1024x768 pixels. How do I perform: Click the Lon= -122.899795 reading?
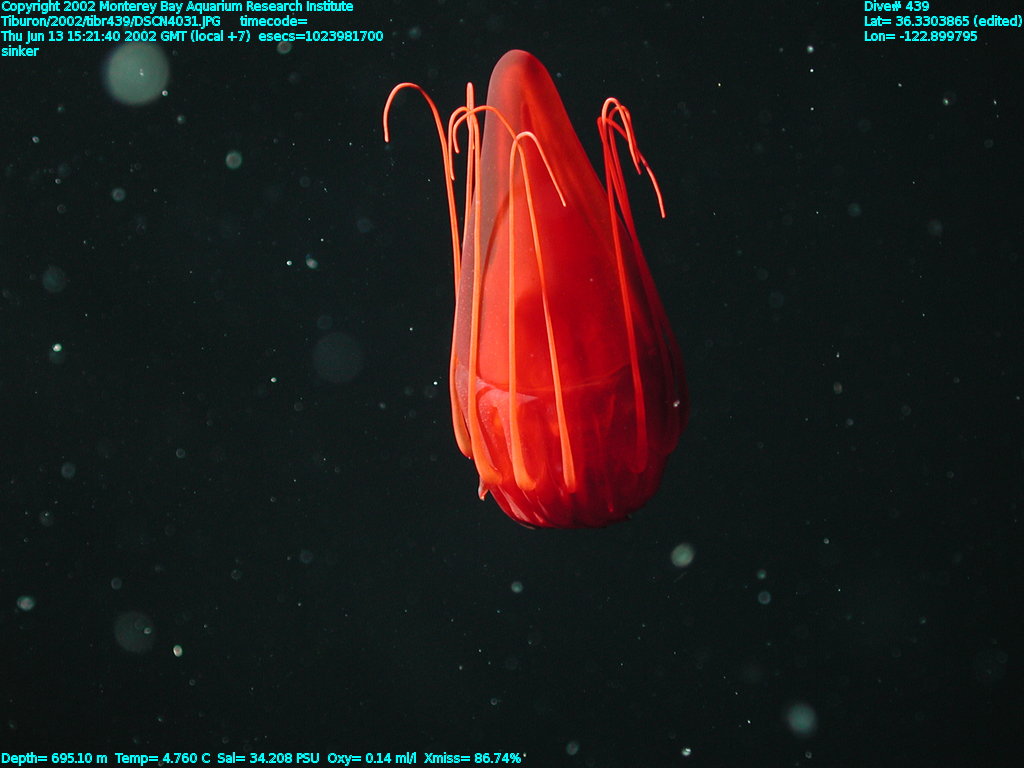(920, 36)
